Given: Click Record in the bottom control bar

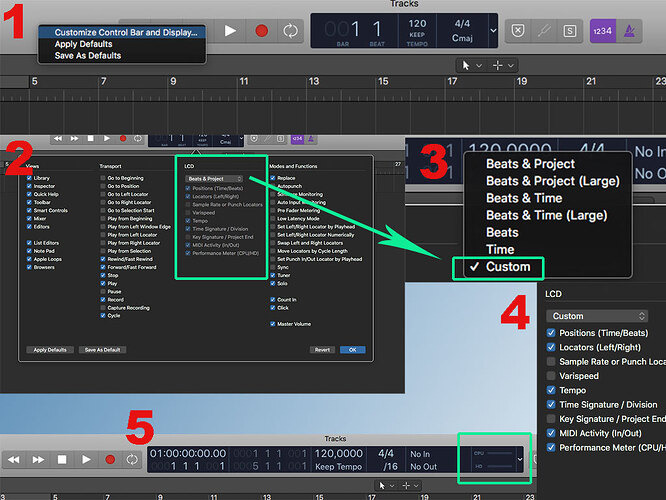Looking at the screenshot, I should [x=110, y=459].
